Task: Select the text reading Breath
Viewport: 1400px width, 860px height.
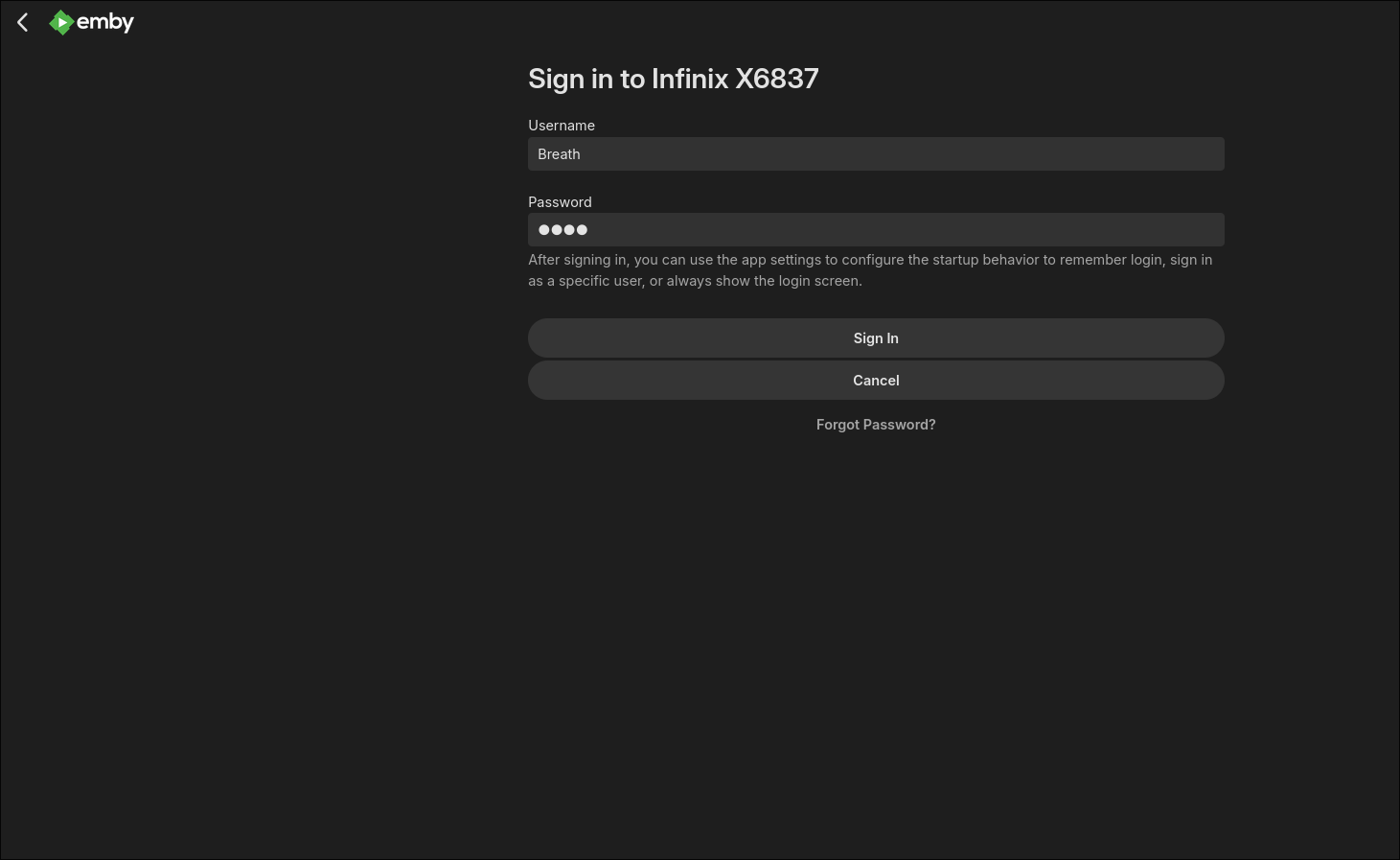Action: point(559,153)
